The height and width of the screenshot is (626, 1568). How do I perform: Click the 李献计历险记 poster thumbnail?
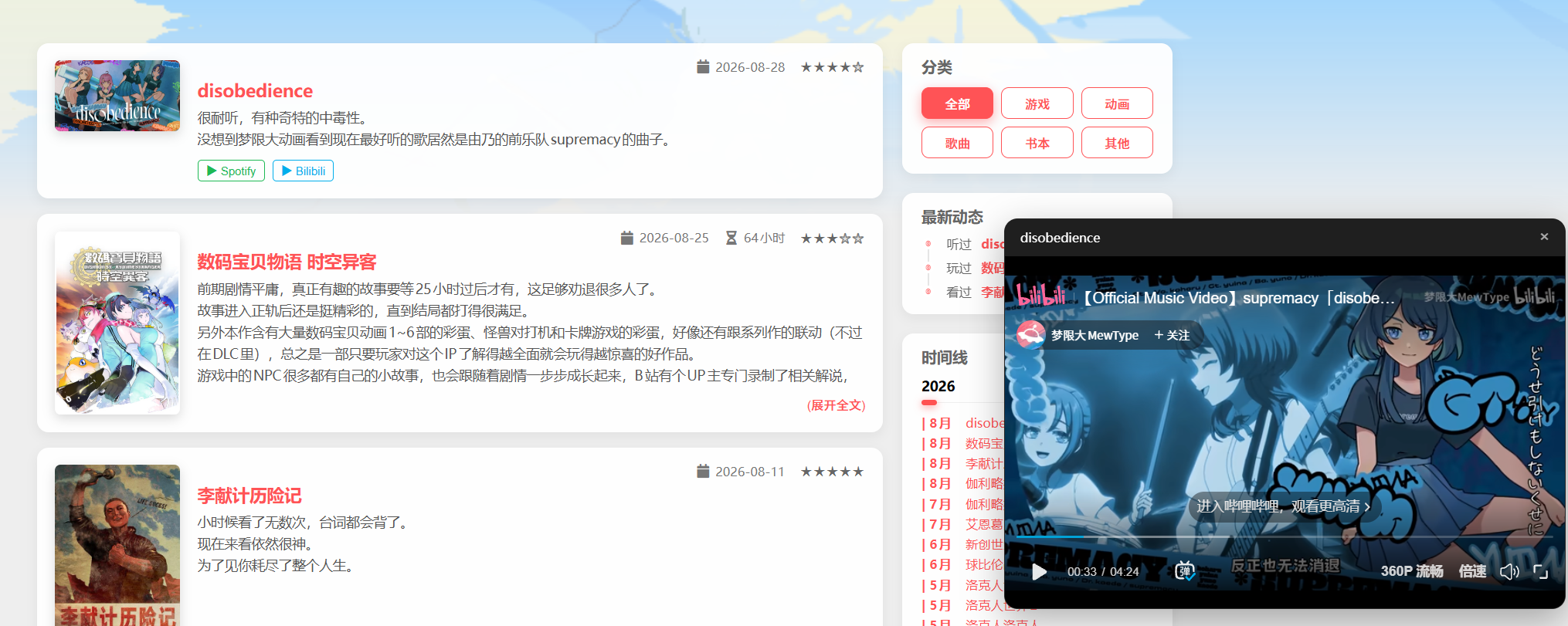[x=117, y=545]
